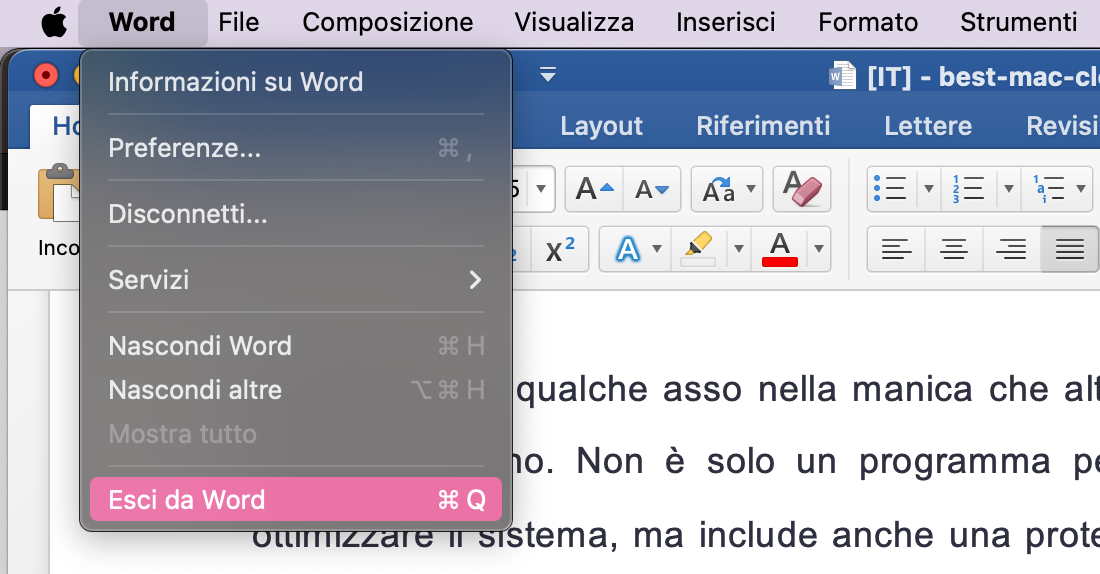The width and height of the screenshot is (1100, 574).
Task: Open text effects dropdown arrow
Action: pyautogui.click(x=657, y=249)
